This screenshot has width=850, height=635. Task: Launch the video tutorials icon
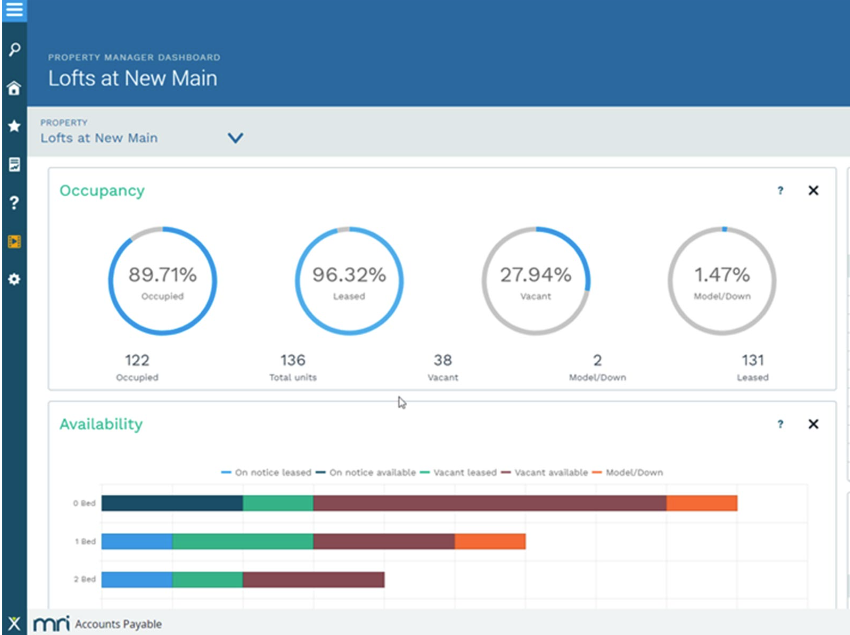(x=13, y=241)
